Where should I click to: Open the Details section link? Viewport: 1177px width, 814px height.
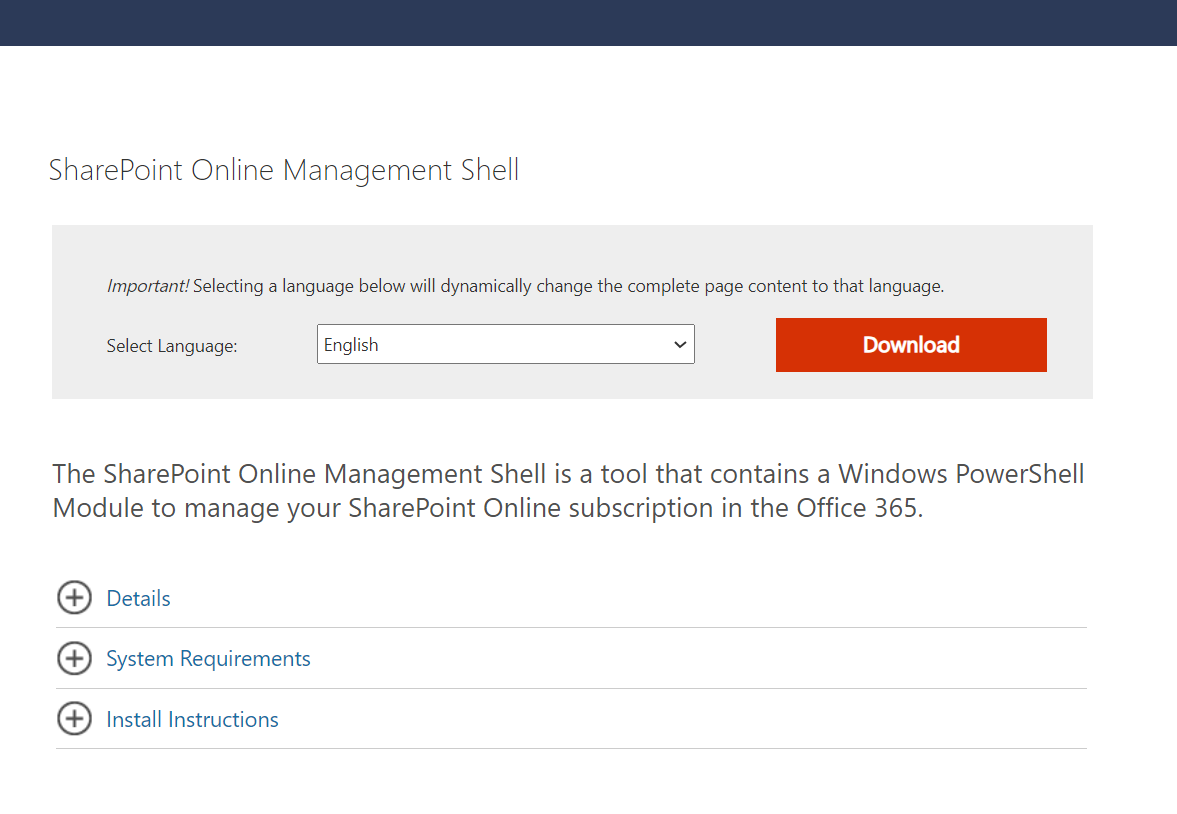click(139, 598)
